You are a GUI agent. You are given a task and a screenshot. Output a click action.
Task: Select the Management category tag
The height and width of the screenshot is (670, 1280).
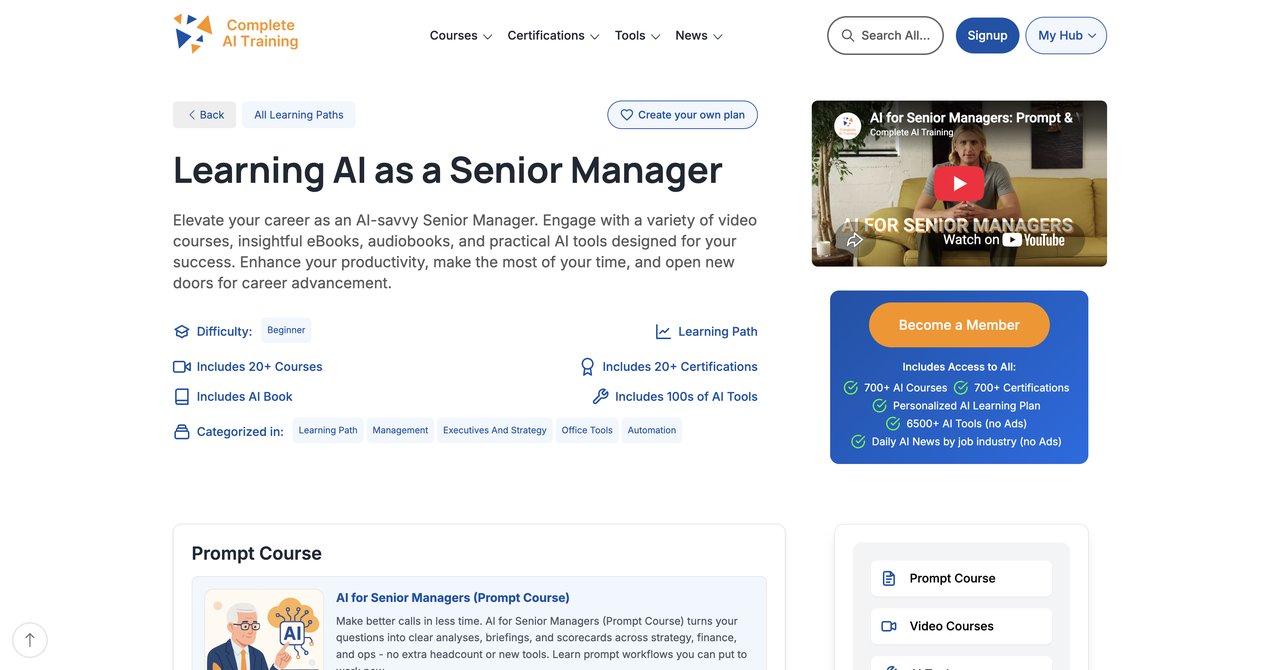[400, 430]
